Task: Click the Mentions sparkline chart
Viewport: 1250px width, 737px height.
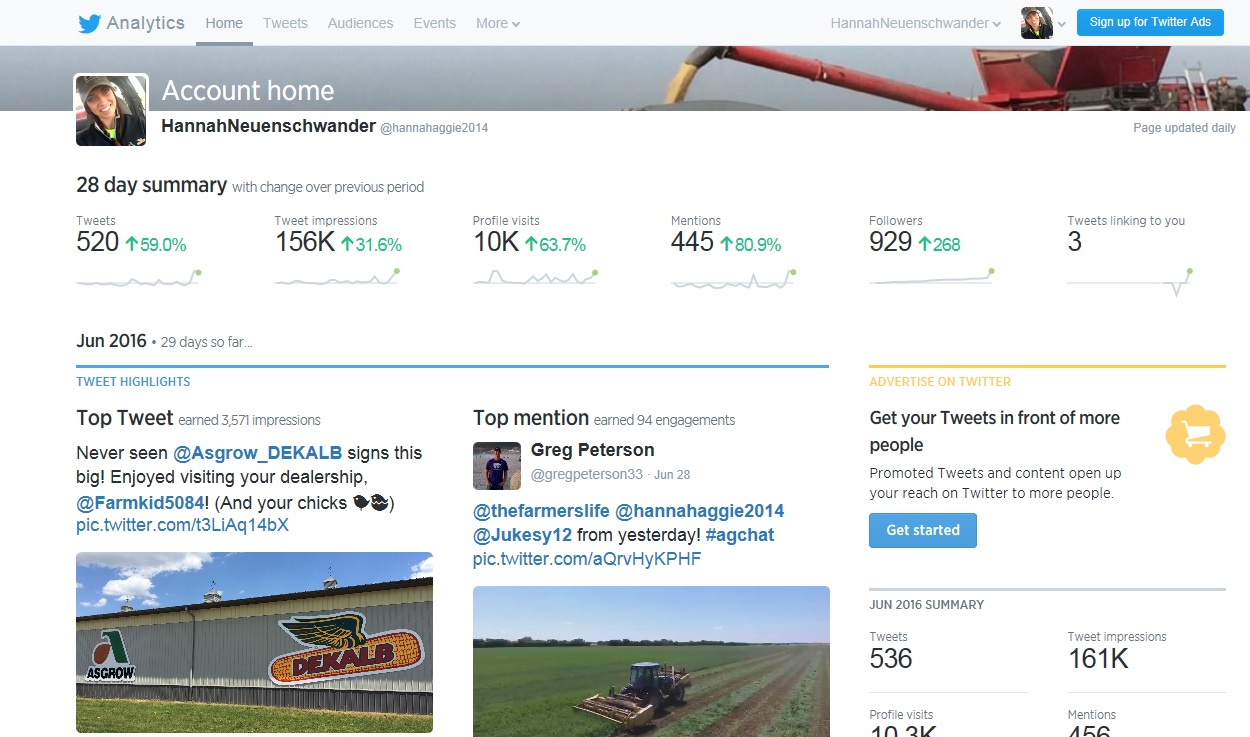Action: pyautogui.click(x=734, y=279)
